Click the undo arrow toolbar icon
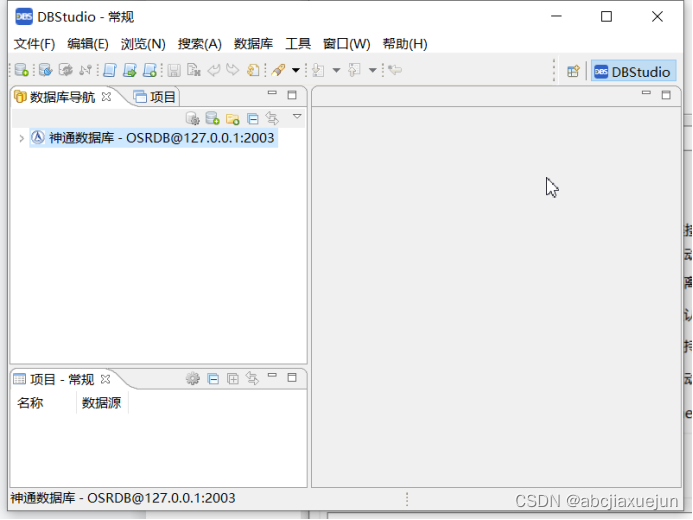The height and width of the screenshot is (520, 693). (214, 70)
